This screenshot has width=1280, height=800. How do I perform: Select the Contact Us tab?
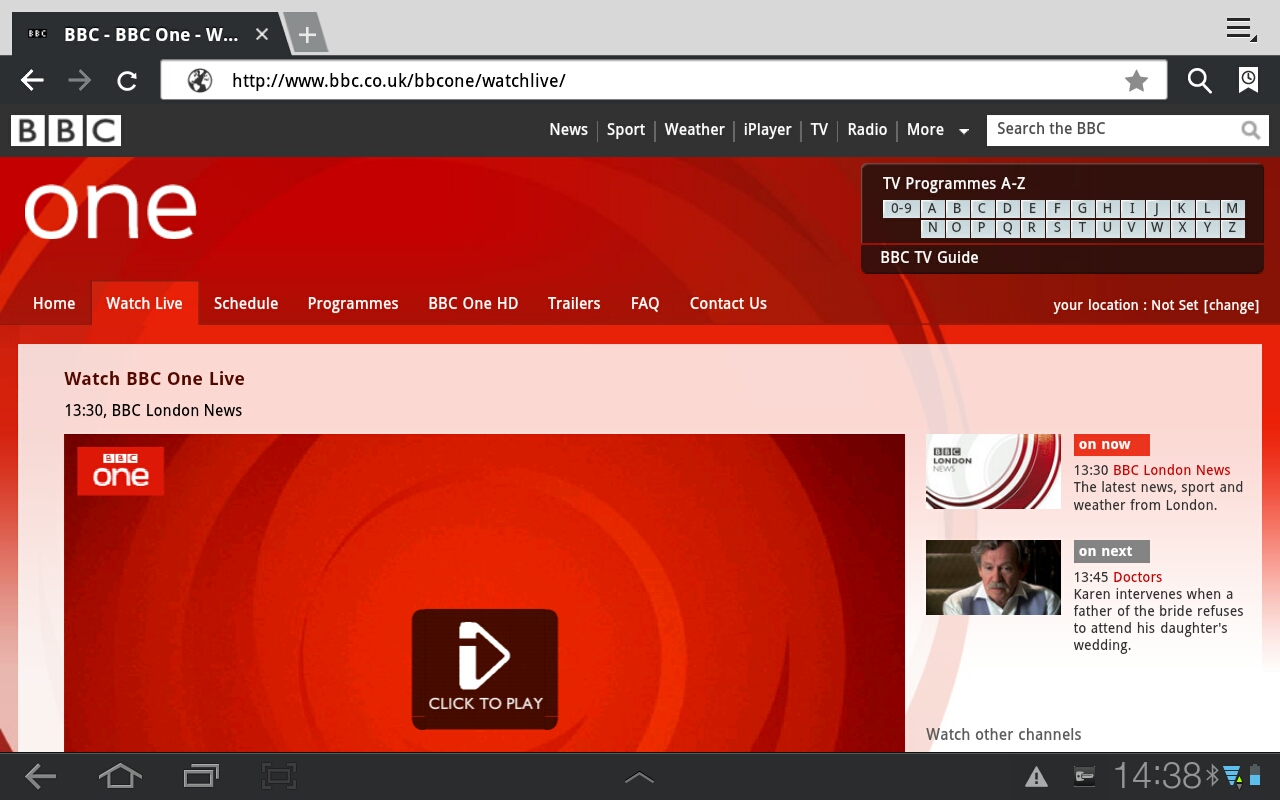pyautogui.click(x=728, y=304)
